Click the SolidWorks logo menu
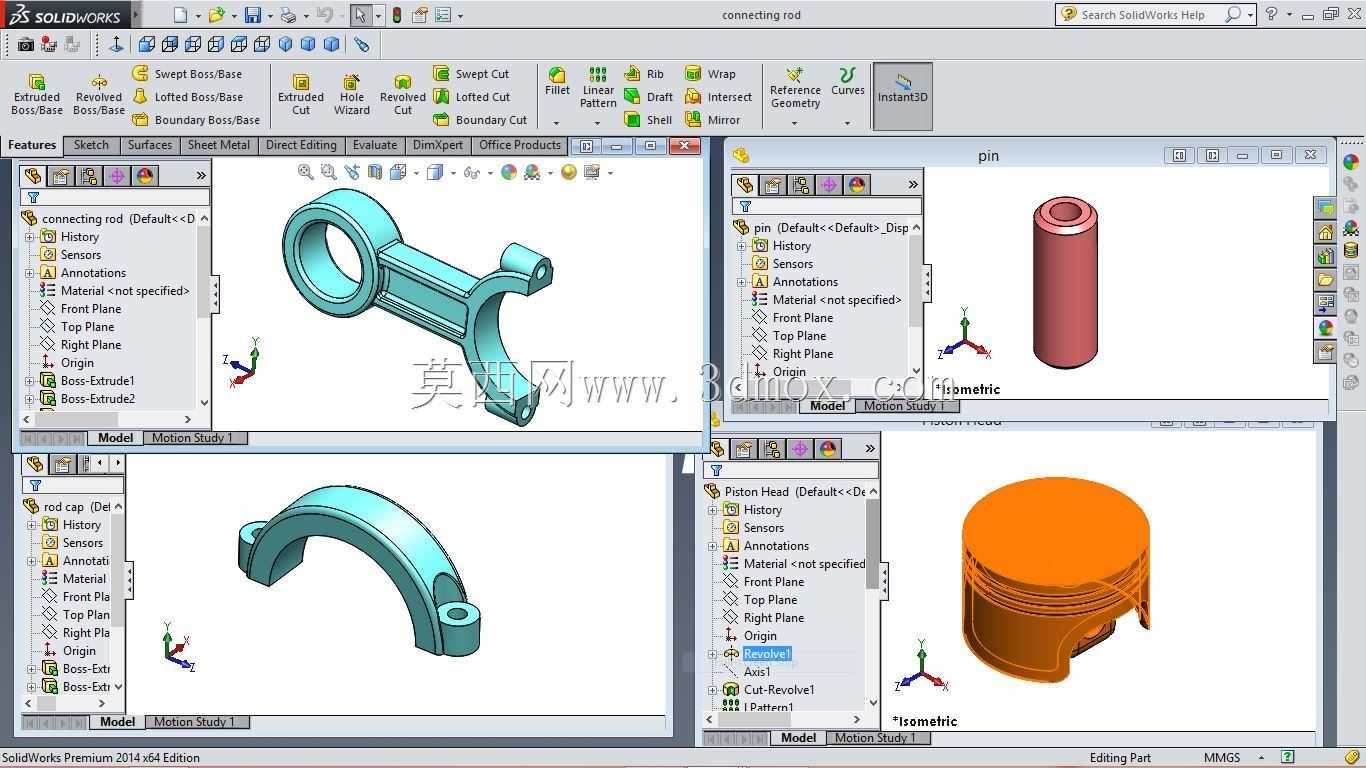1366x768 pixels. click(66, 15)
